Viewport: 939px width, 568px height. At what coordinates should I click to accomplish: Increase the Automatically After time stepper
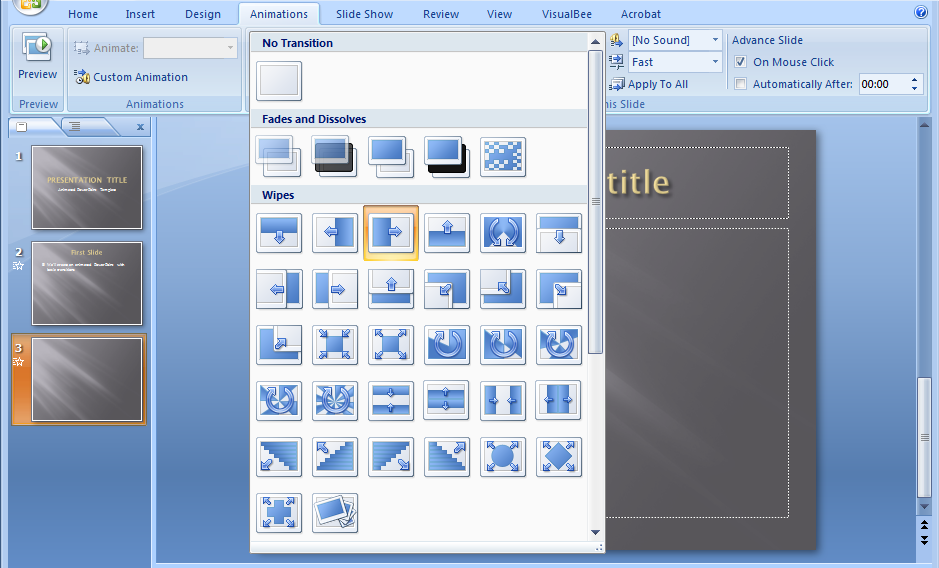914,80
